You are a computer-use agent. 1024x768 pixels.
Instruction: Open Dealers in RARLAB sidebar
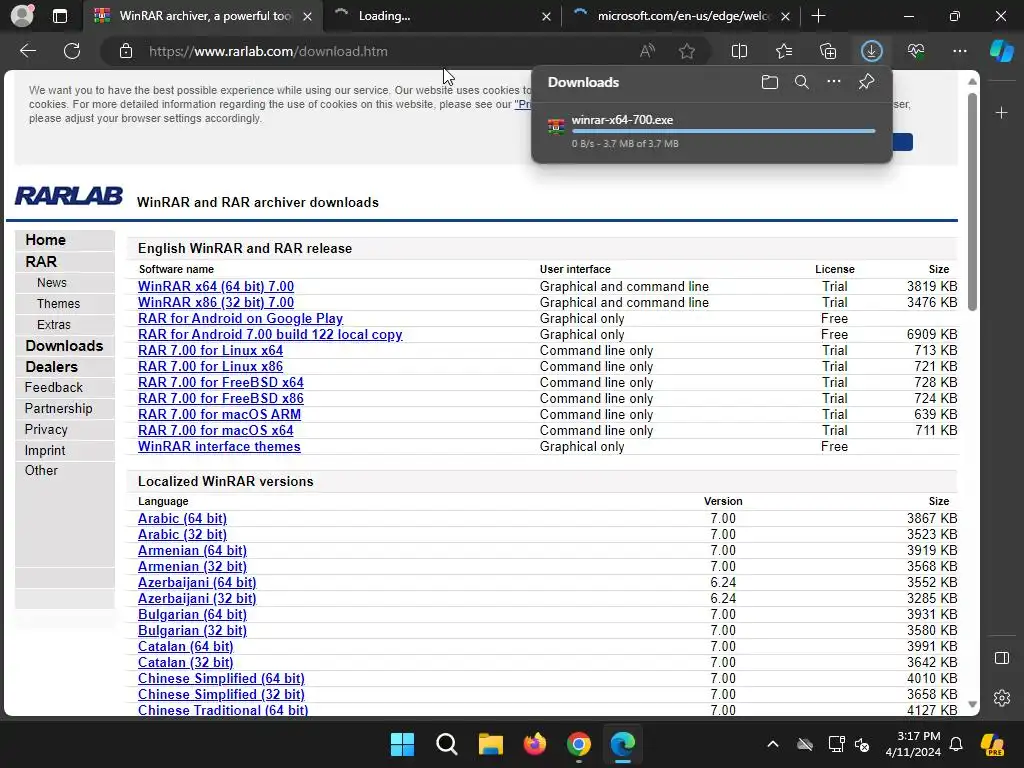point(52,366)
